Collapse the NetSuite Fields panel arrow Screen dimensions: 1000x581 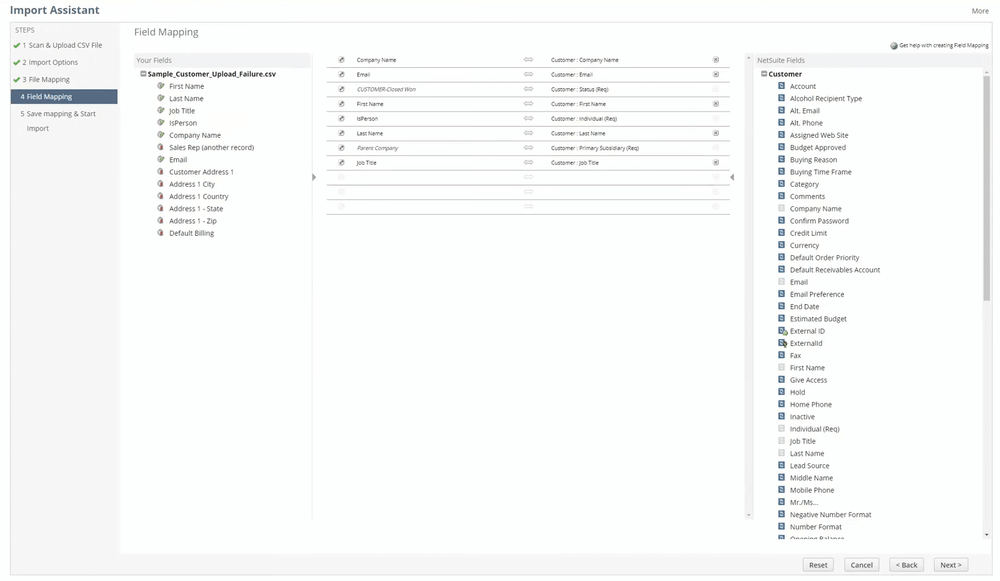[732, 177]
